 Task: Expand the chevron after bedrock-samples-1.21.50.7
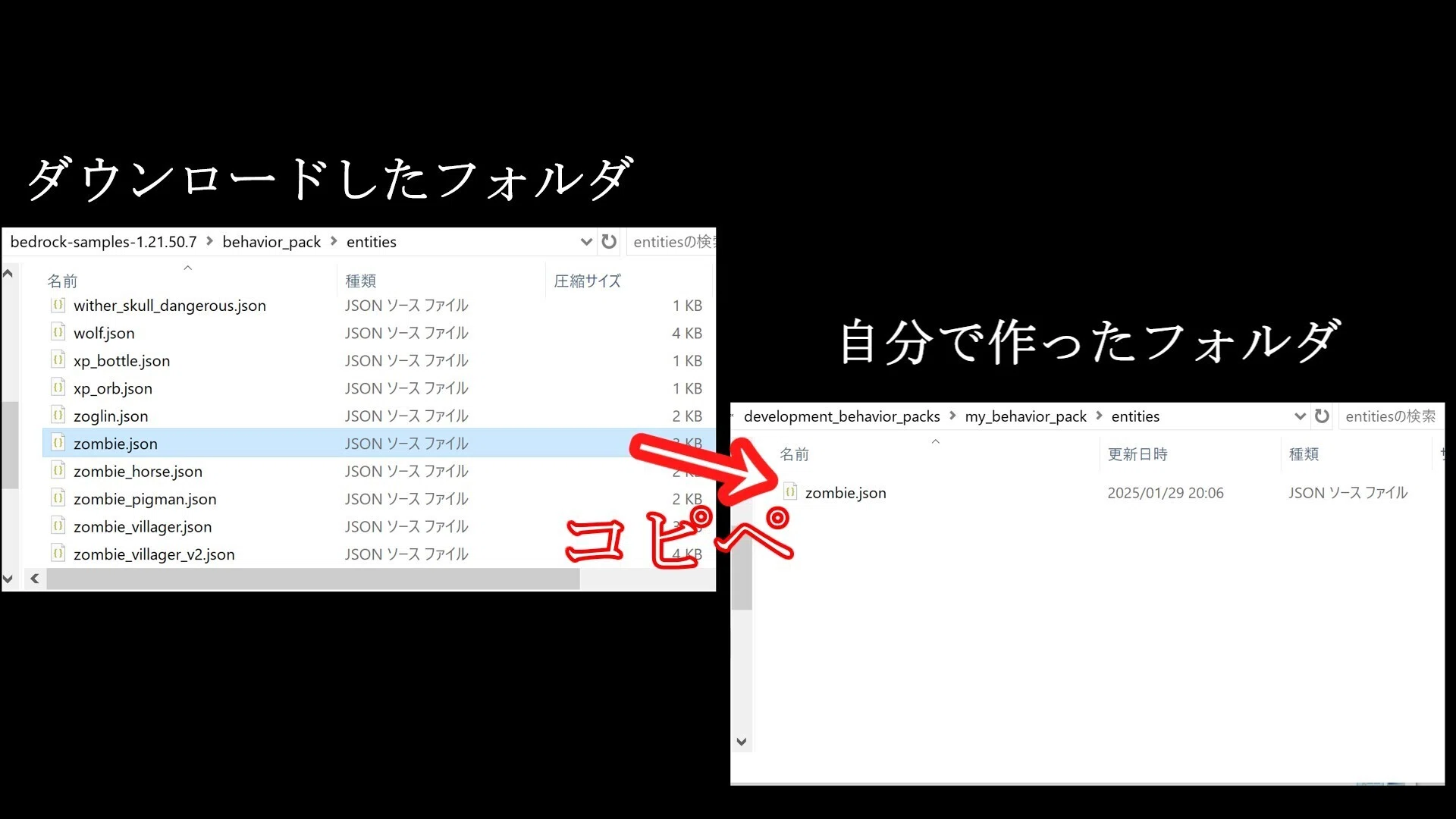(x=210, y=241)
